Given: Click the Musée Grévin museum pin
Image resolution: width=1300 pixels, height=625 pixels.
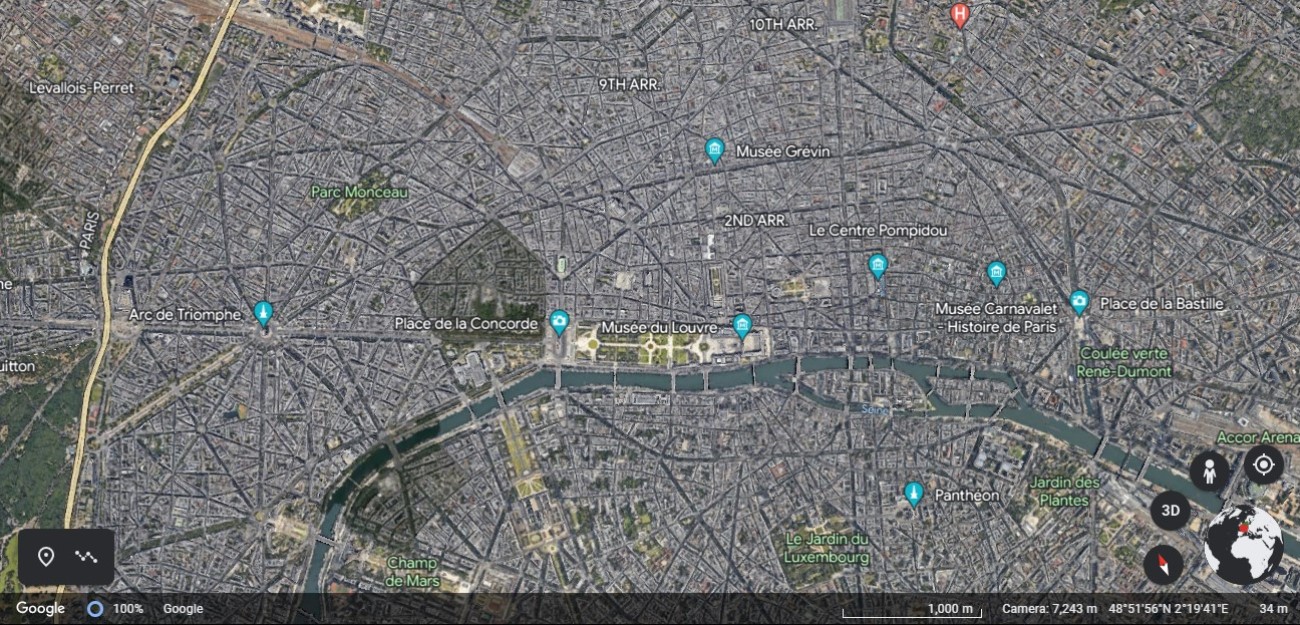Looking at the screenshot, I should (x=714, y=150).
